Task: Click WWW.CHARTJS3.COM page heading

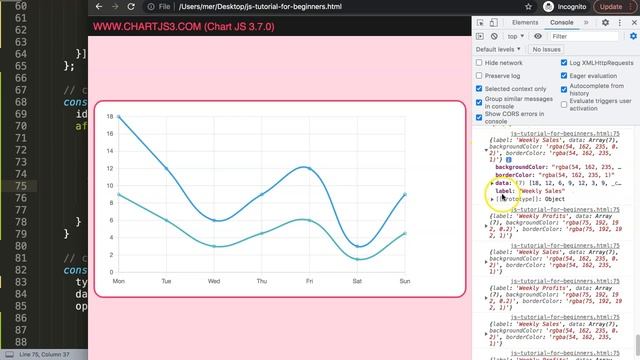Action: point(184,27)
